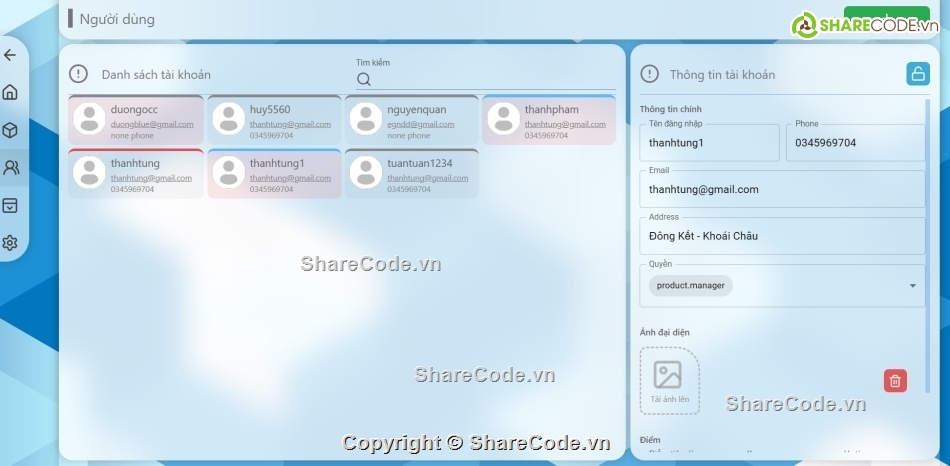Click the search magnifier icon
Viewport: 950px width, 466px height.
pos(364,79)
